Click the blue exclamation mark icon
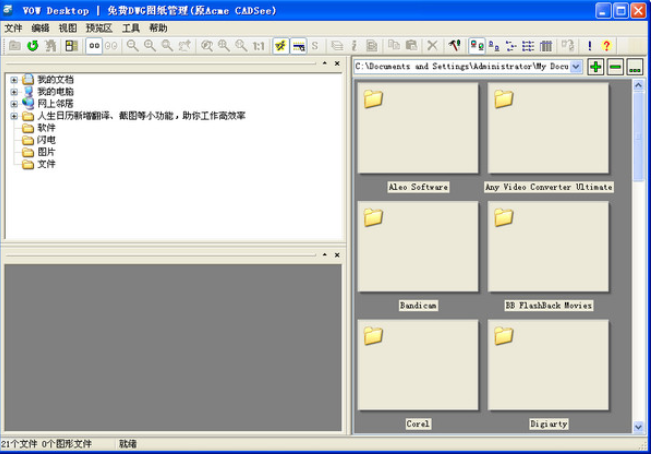Image resolution: width=651 pixels, height=455 pixels. pos(590,46)
